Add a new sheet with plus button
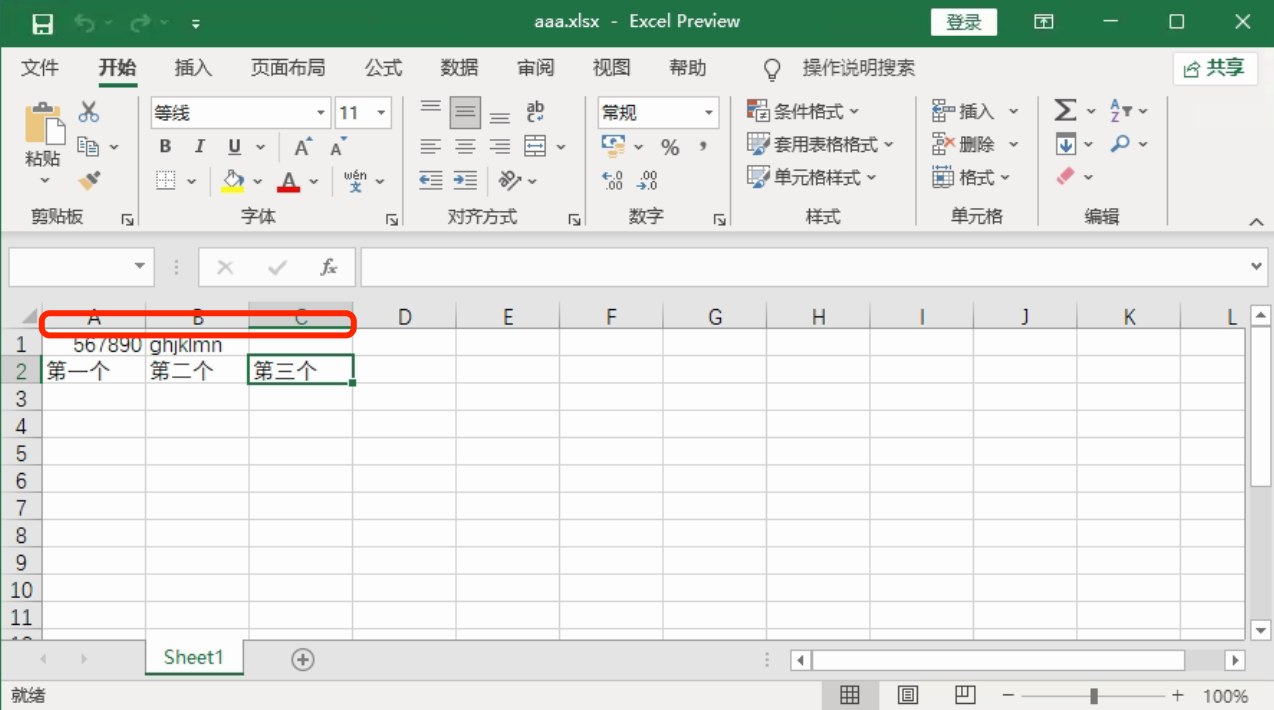1274x710 pixels. click(x=302, y=659)
